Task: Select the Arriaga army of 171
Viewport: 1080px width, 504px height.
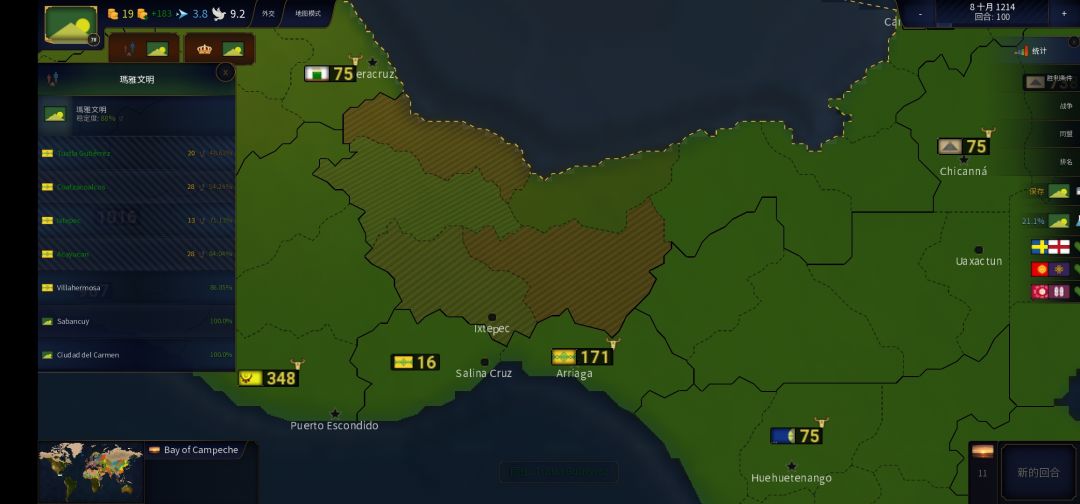Action: (582, 357)
